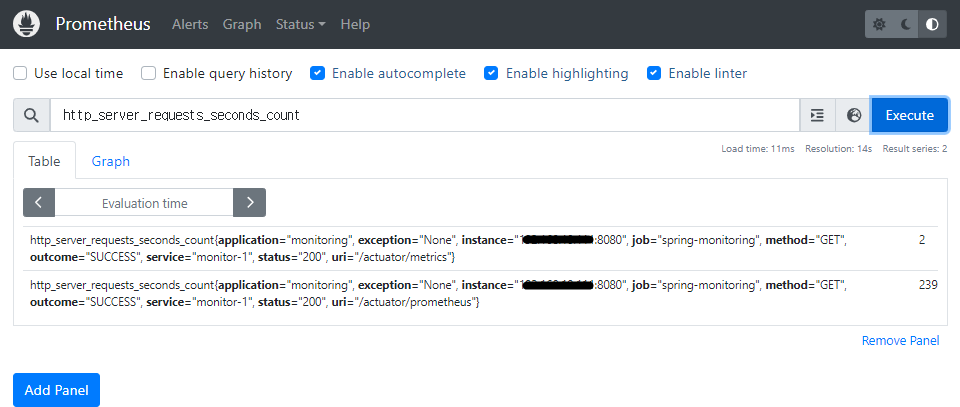Click the Load time: 11ms text
The height and width of the screenshot is (407, 960).
coord(757,149)
